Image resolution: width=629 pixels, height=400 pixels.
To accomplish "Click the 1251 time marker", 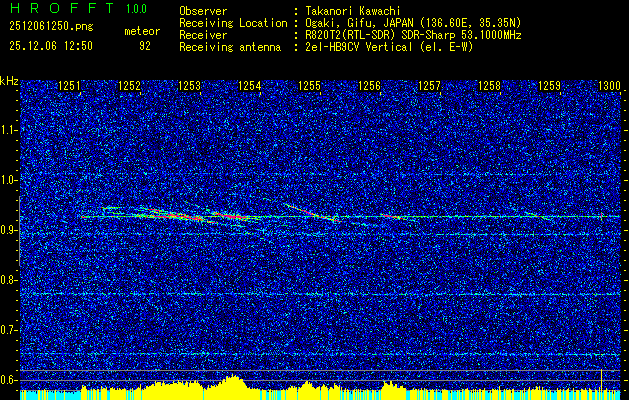I will click(69, 86).
